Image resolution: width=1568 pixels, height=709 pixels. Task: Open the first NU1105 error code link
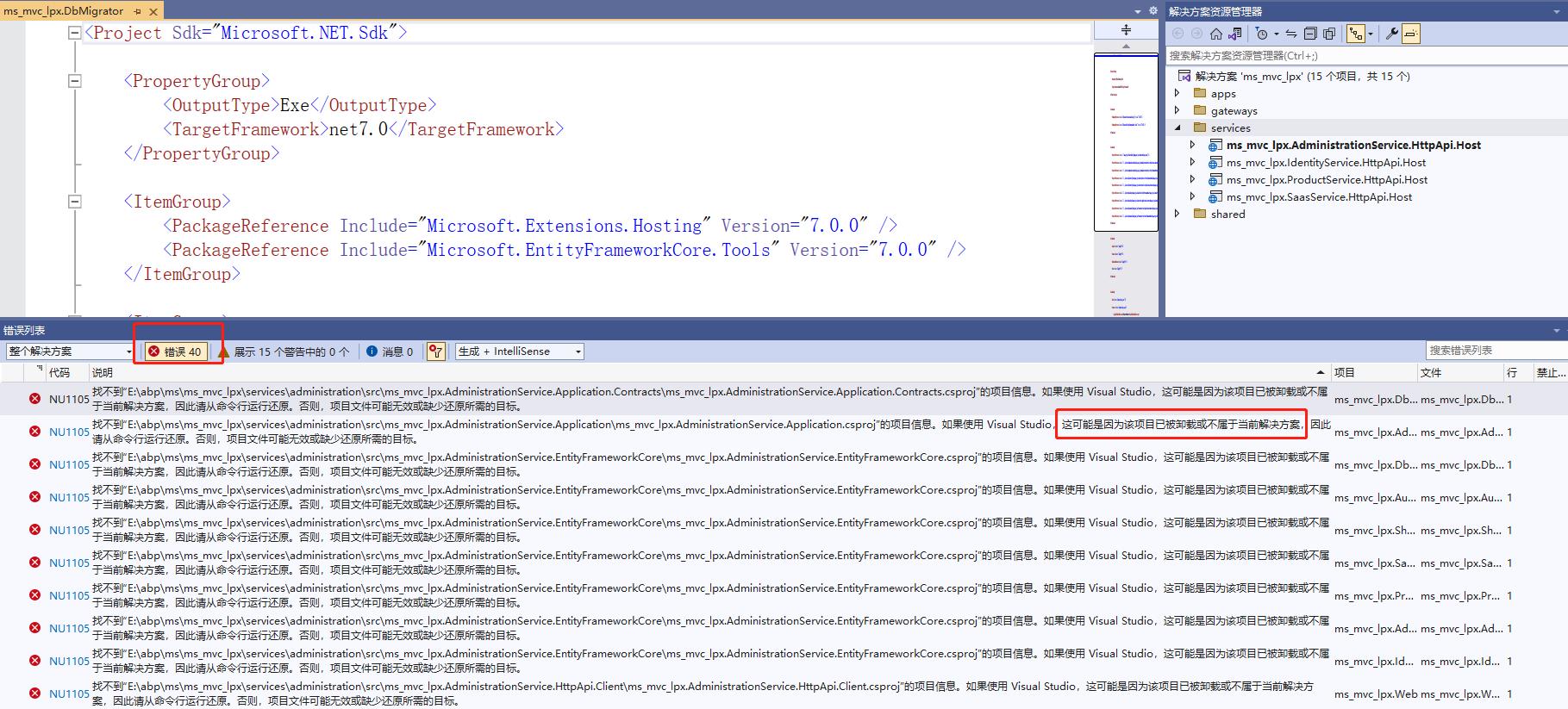click(x=69, y=399)
